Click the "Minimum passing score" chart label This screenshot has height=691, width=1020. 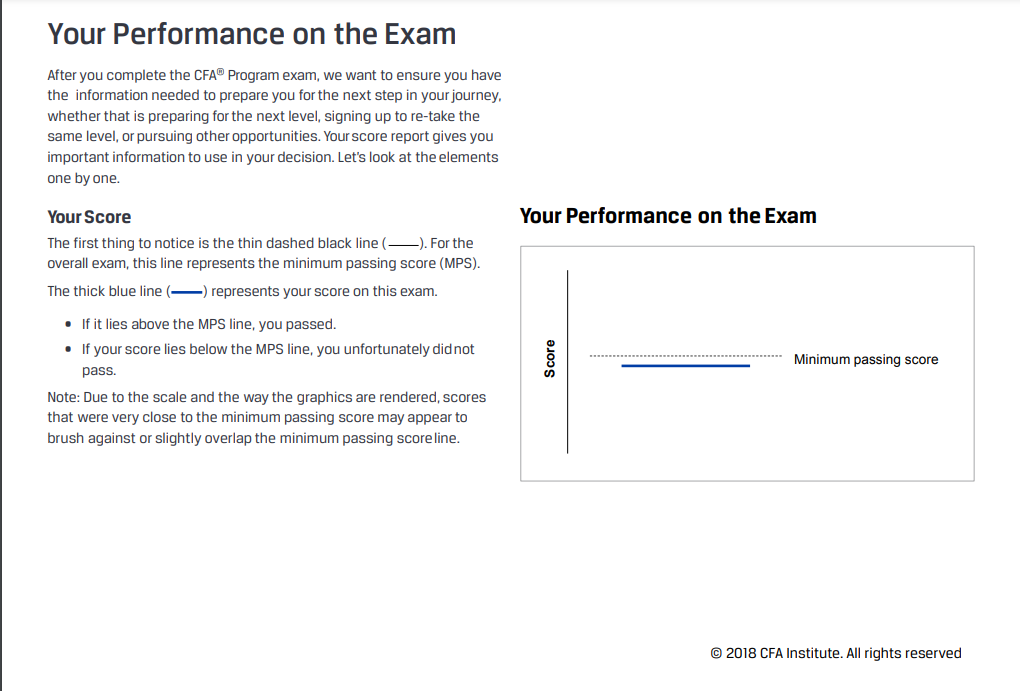click(x=865, y=360)
